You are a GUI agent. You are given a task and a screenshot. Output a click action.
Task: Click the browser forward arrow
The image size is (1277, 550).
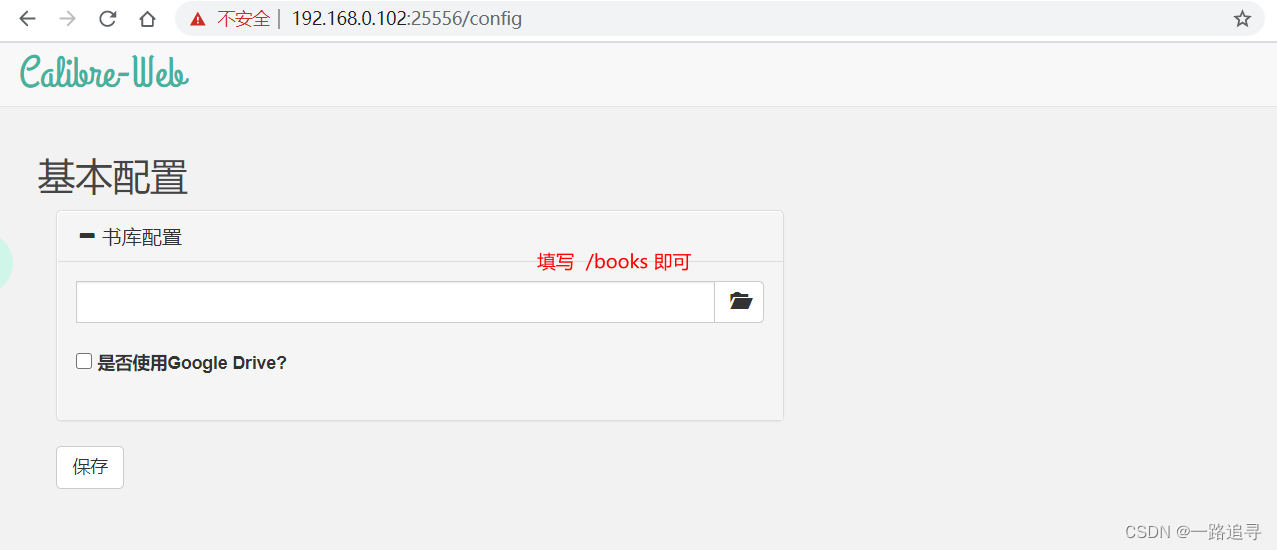click(67, 19)
